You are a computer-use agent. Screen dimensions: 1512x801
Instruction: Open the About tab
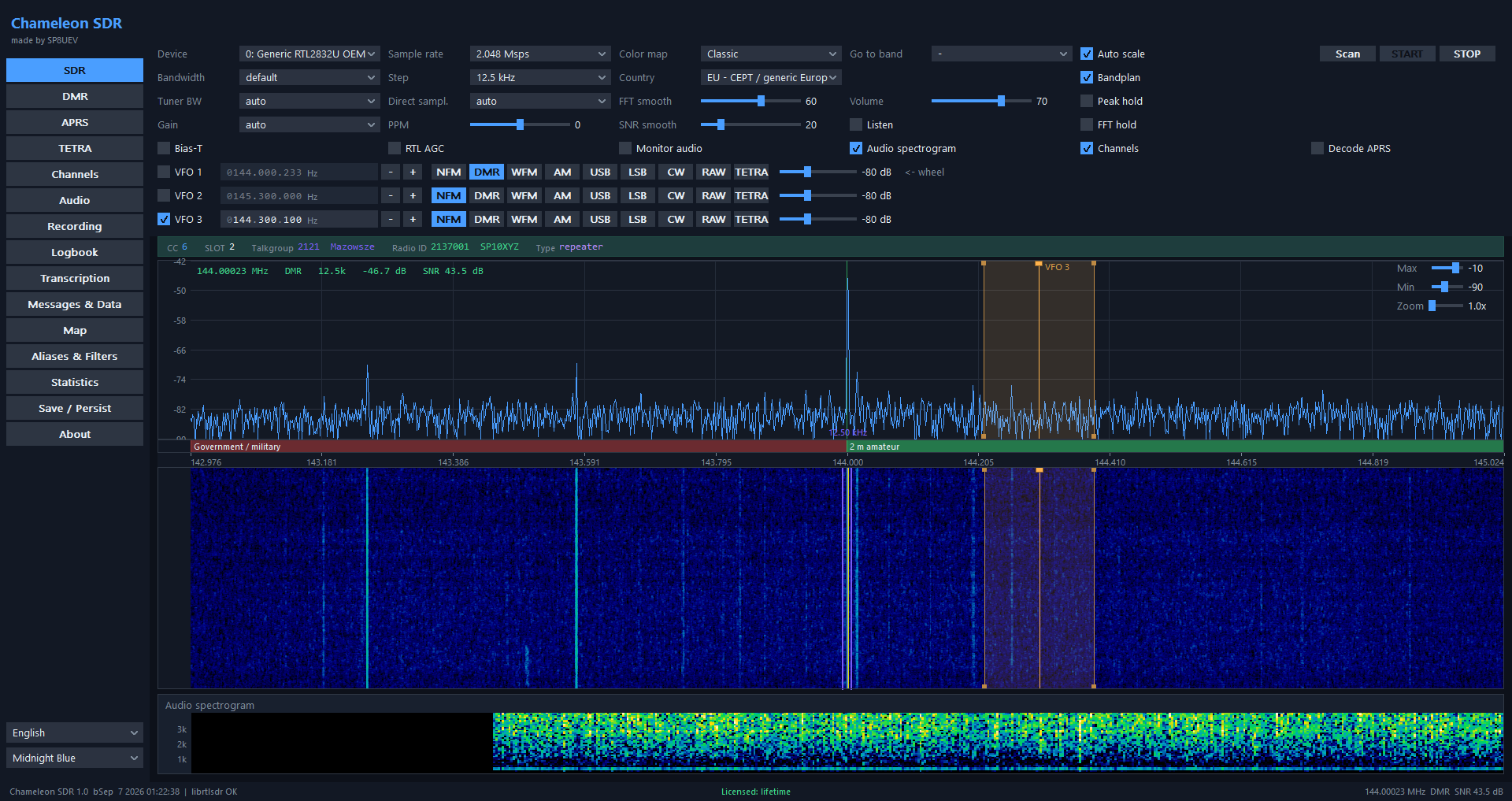click(75, 434)
